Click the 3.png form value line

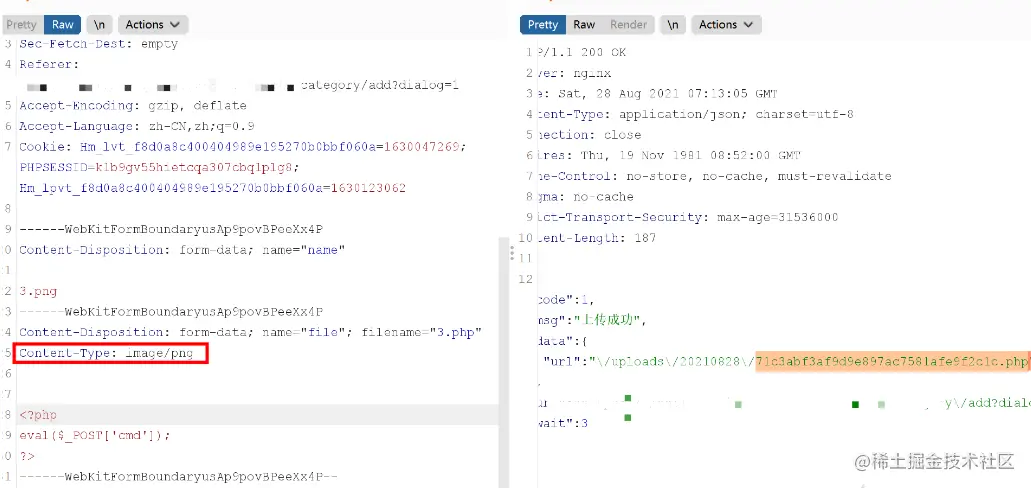[x=38, y=291]
